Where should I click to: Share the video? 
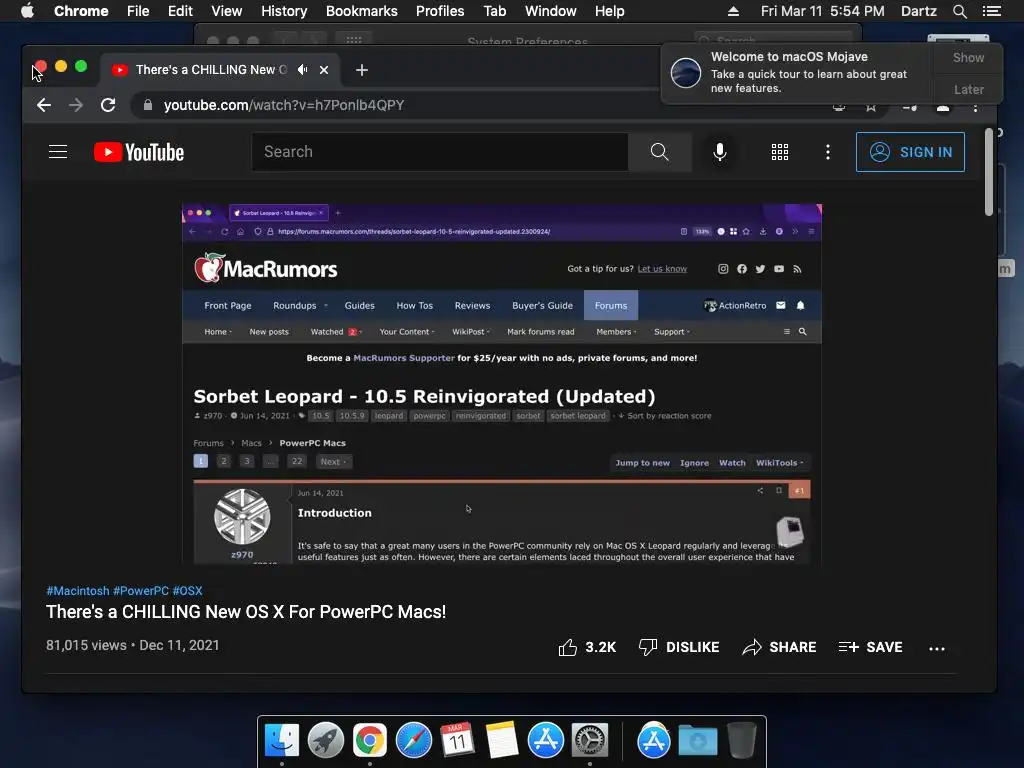coord(780,647)
